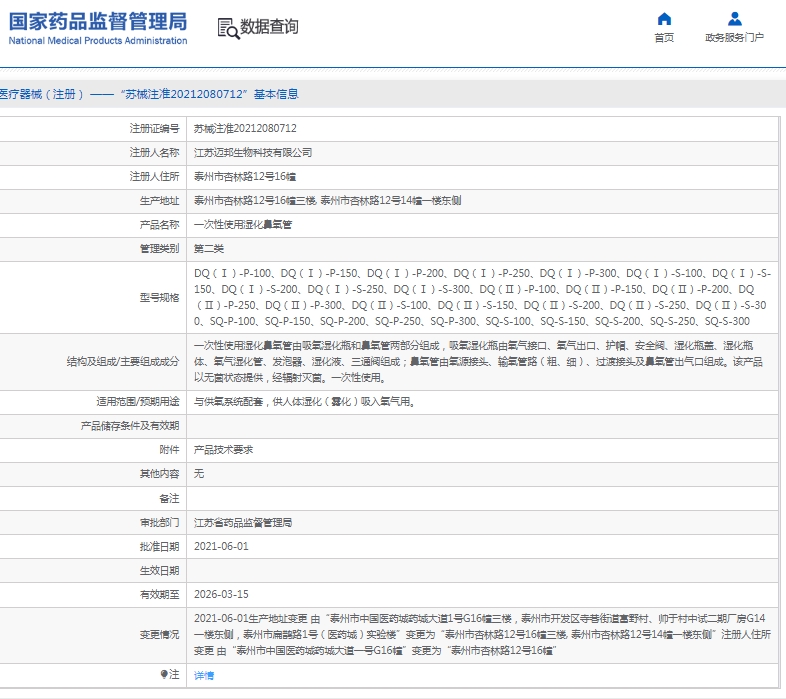Click the 附件 row label
This screenshot has width=786, height=699.
(169, 450)
